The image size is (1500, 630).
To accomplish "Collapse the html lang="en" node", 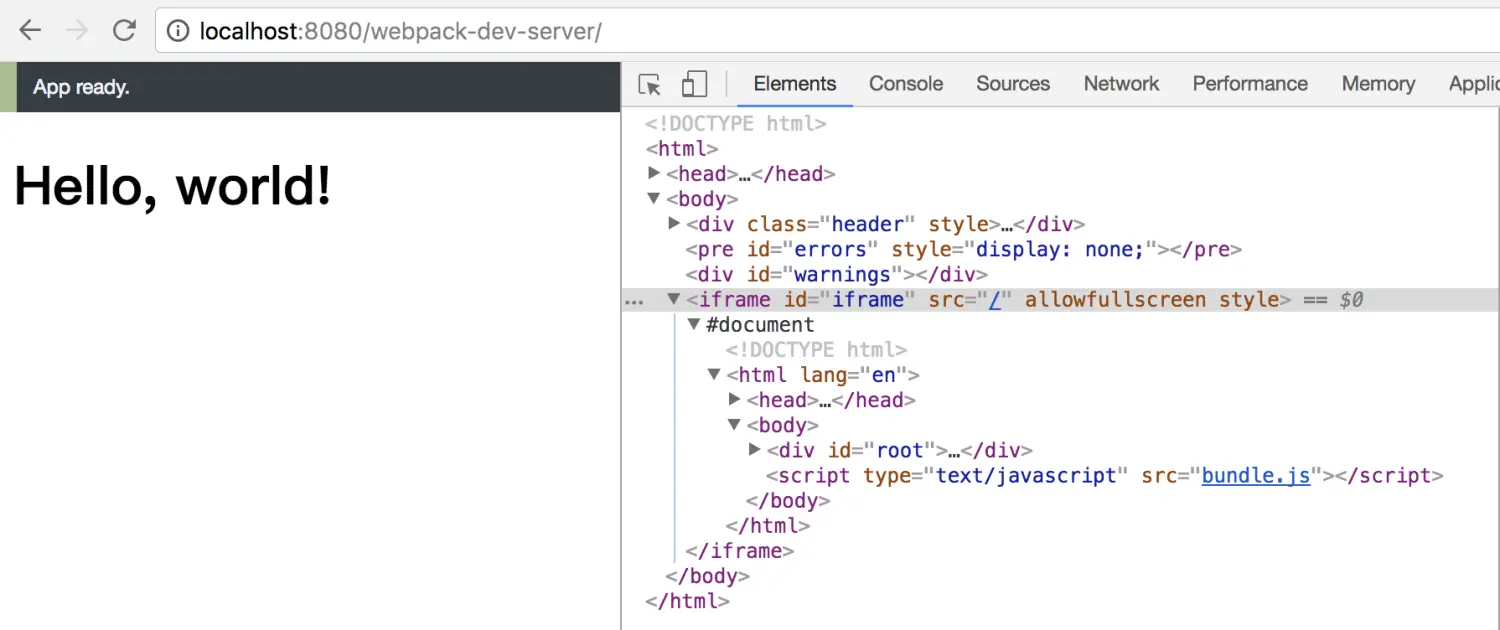I will click(x=715, y=375).
